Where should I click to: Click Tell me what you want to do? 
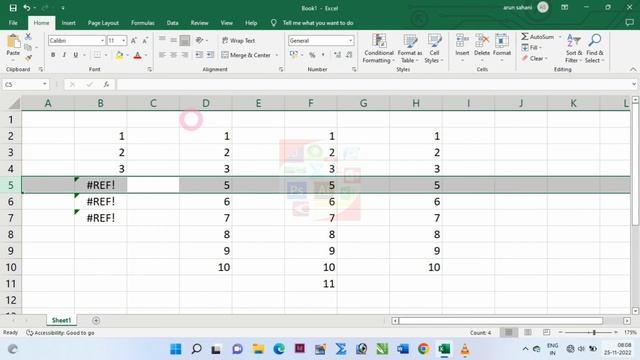click(318, 23)
